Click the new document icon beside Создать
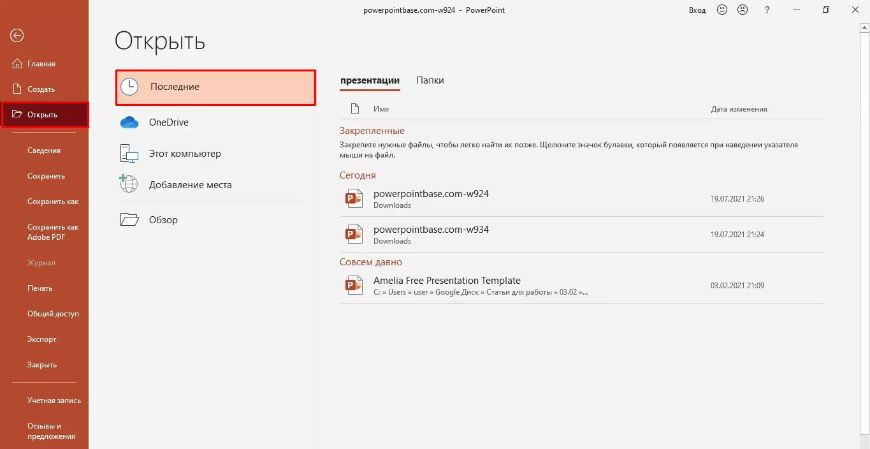 click(17, 89)
